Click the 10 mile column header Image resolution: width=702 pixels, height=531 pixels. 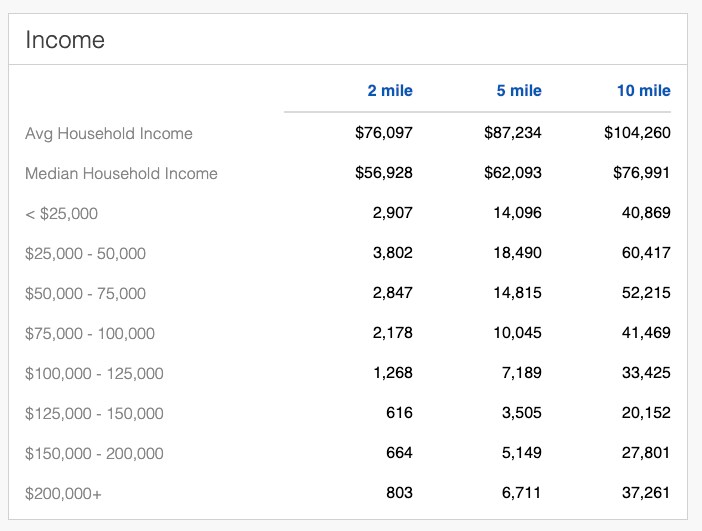click(x=643, y=91)
